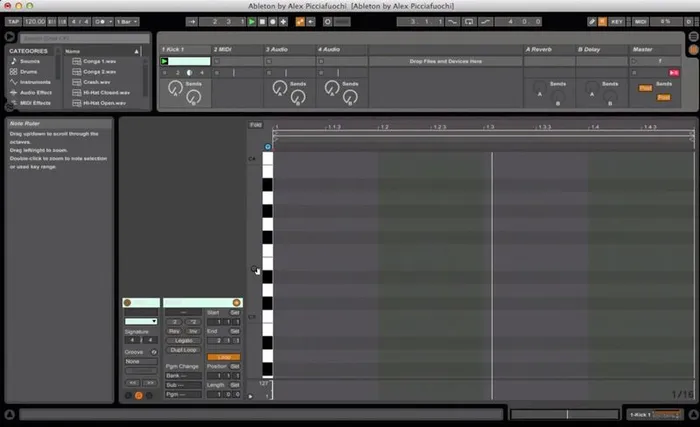Toggle the Punch-Out switch
700x427 pixels.
(x=485, y=21)
